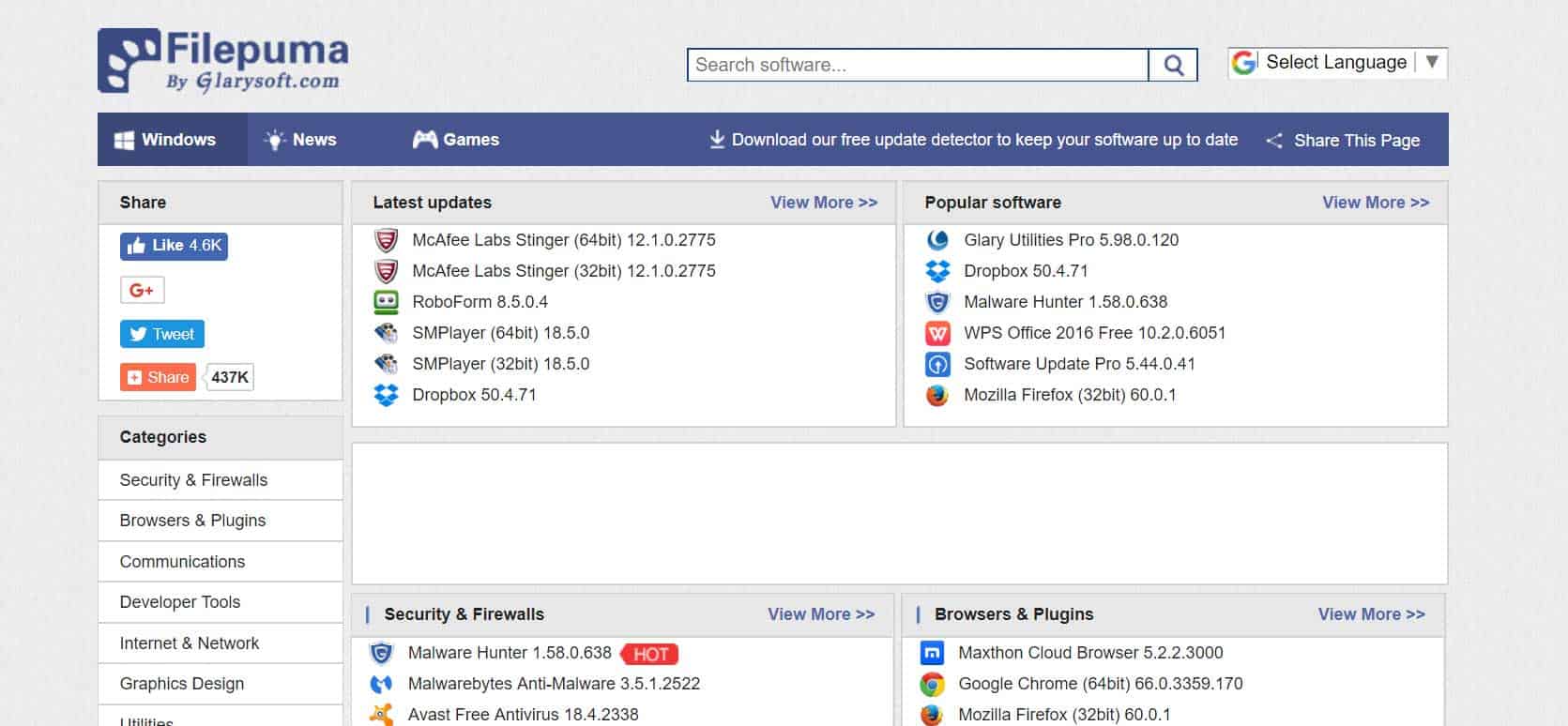
Task: Click the RoboForm icon in Latest updates
Action: point(386,302)
